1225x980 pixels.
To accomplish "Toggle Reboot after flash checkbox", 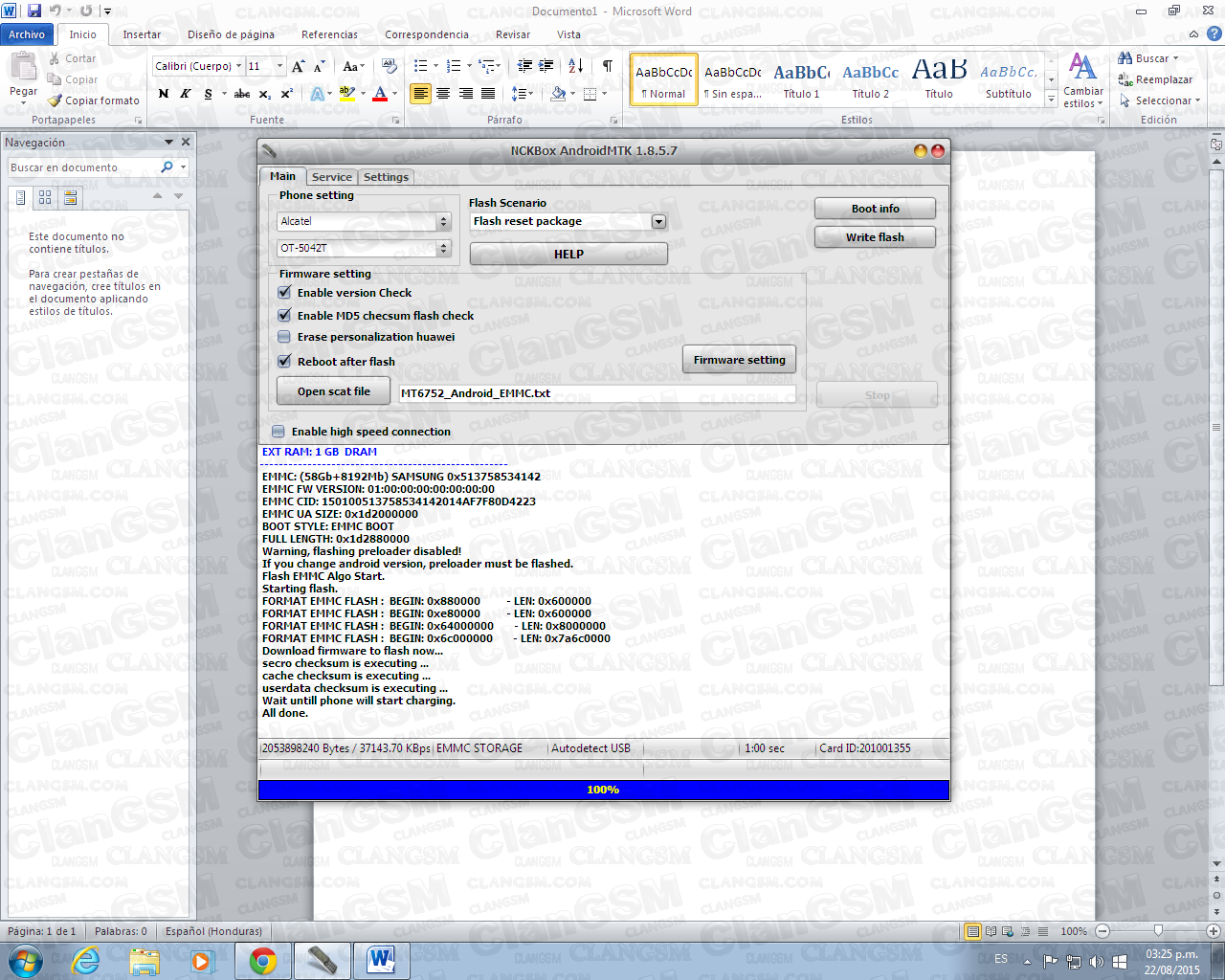I will 284,361.
